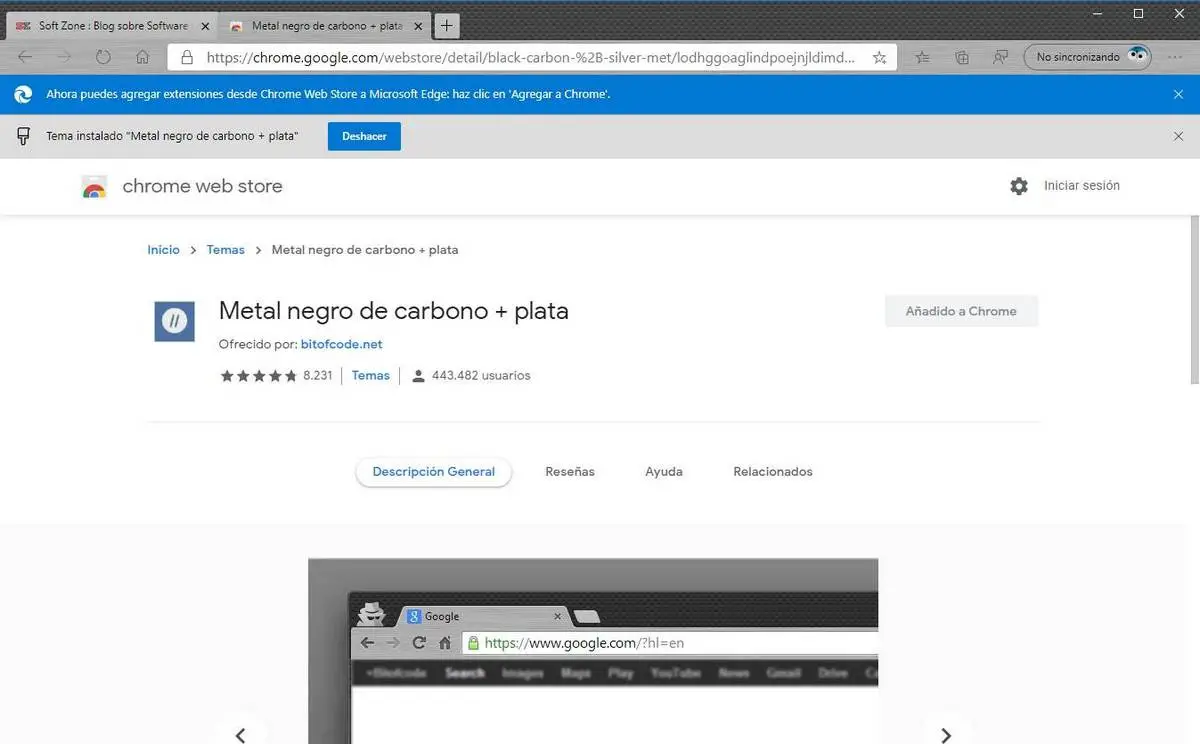
Task: Open the Favorites list icon
Action: click(923, 58)
